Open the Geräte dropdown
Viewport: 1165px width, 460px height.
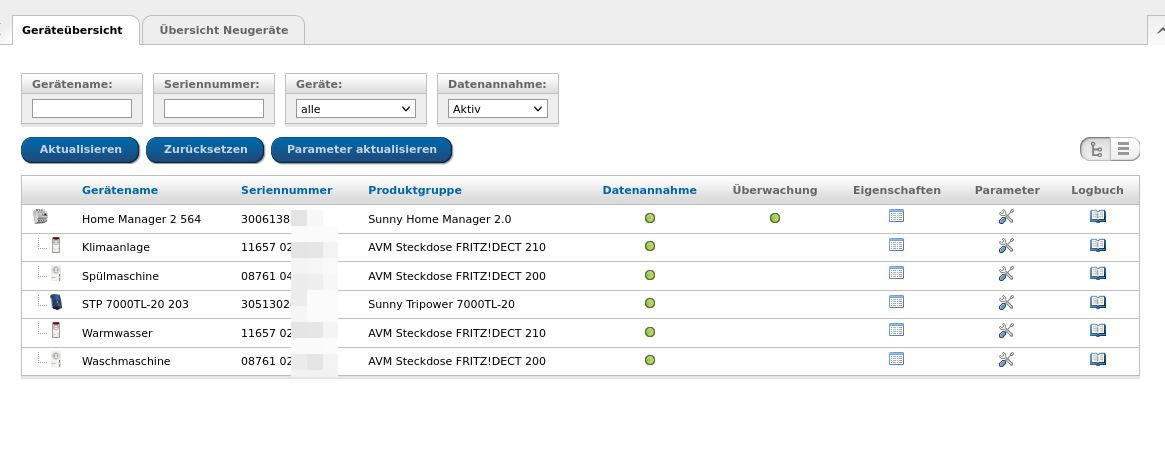356,109
